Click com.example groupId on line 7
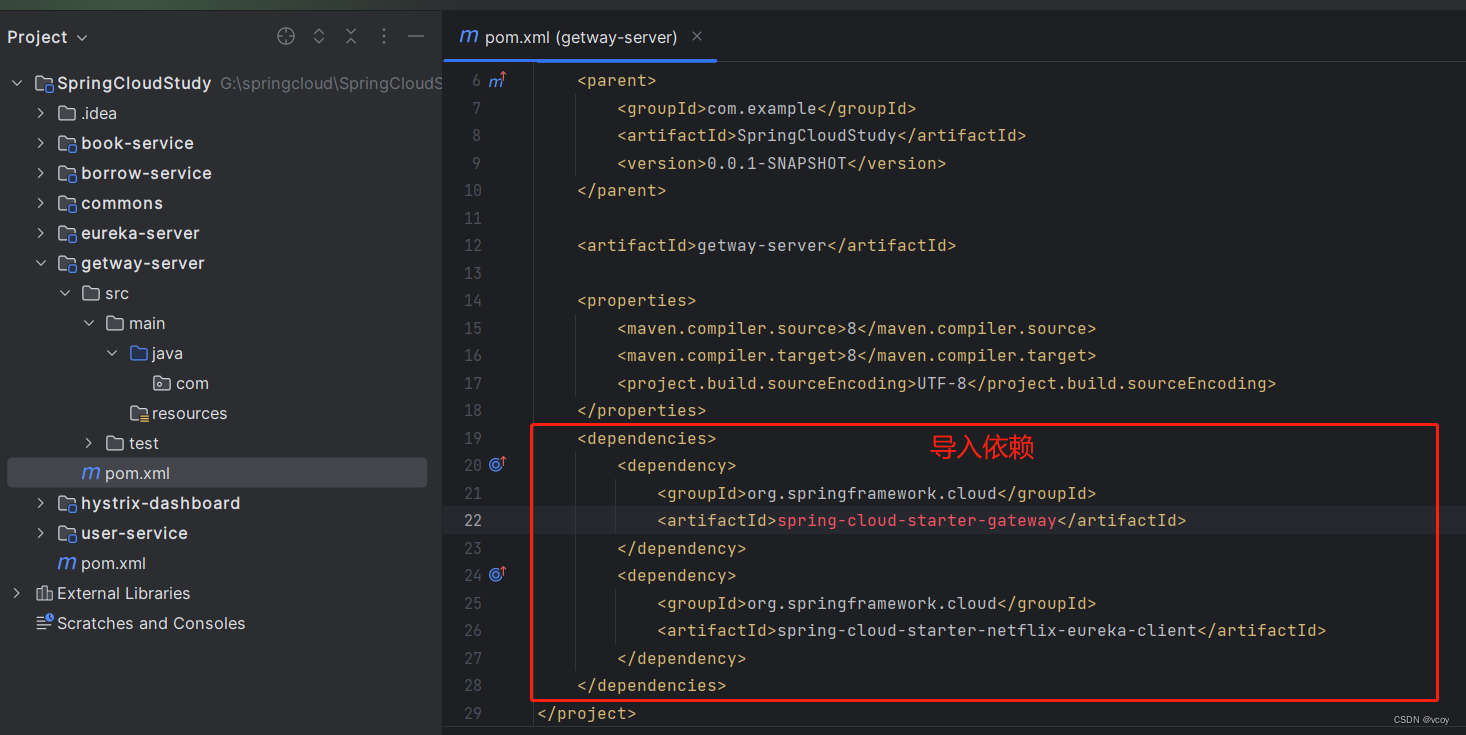 (x=762, y=108)
